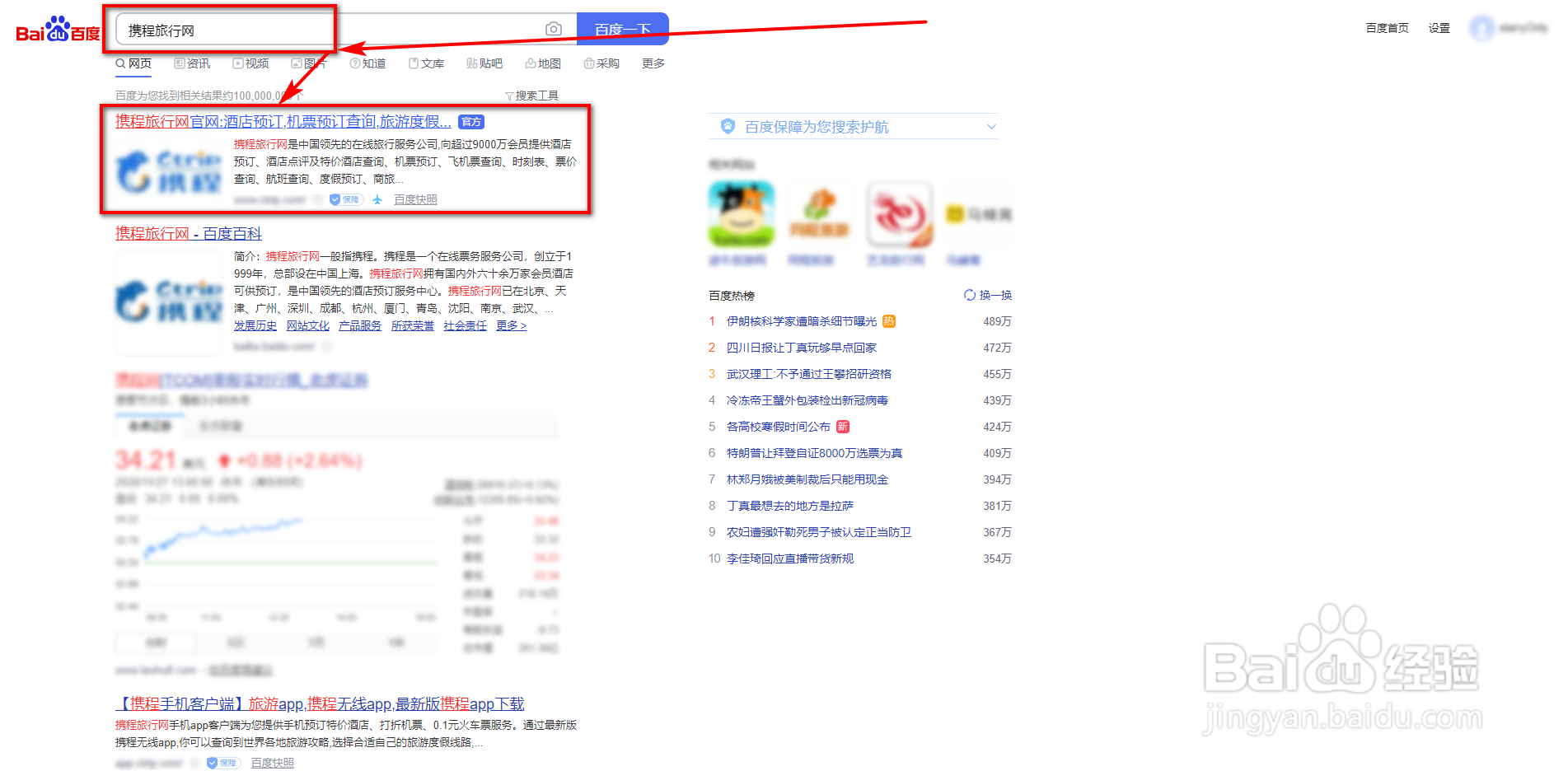
Task: Open 设置 menu at top right
Action: click(1439, 28)
